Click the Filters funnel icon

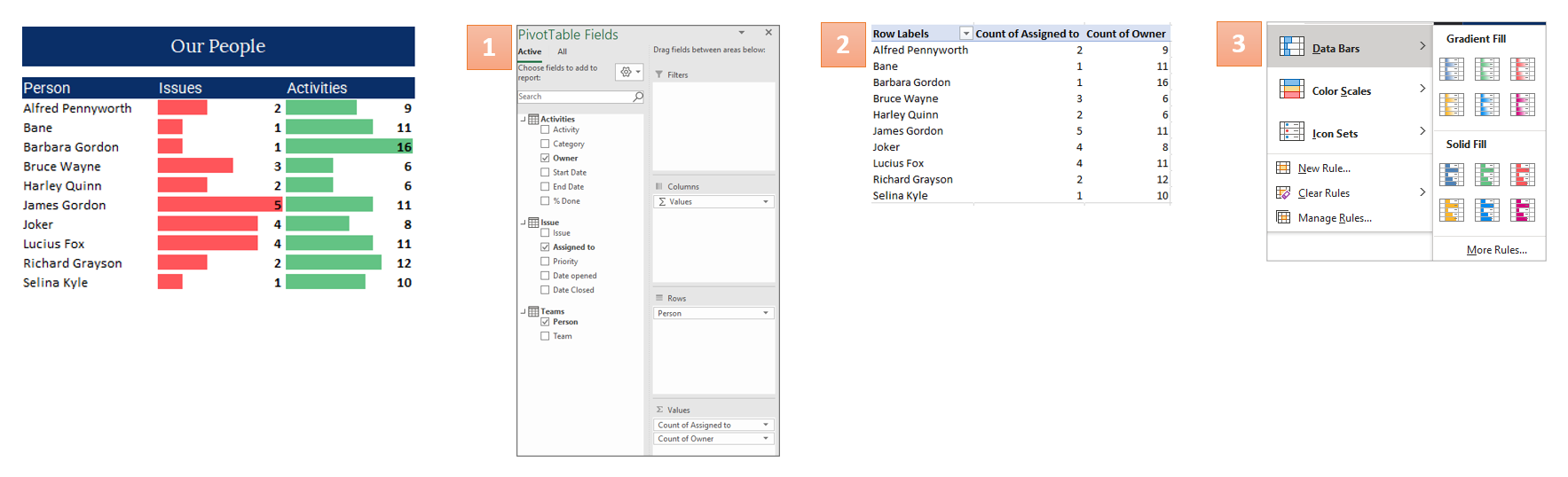tap(659, 74)
